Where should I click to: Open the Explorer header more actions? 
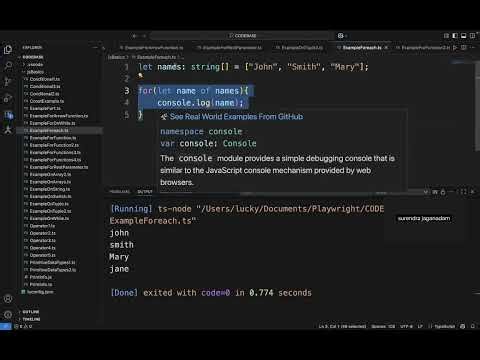95,48
